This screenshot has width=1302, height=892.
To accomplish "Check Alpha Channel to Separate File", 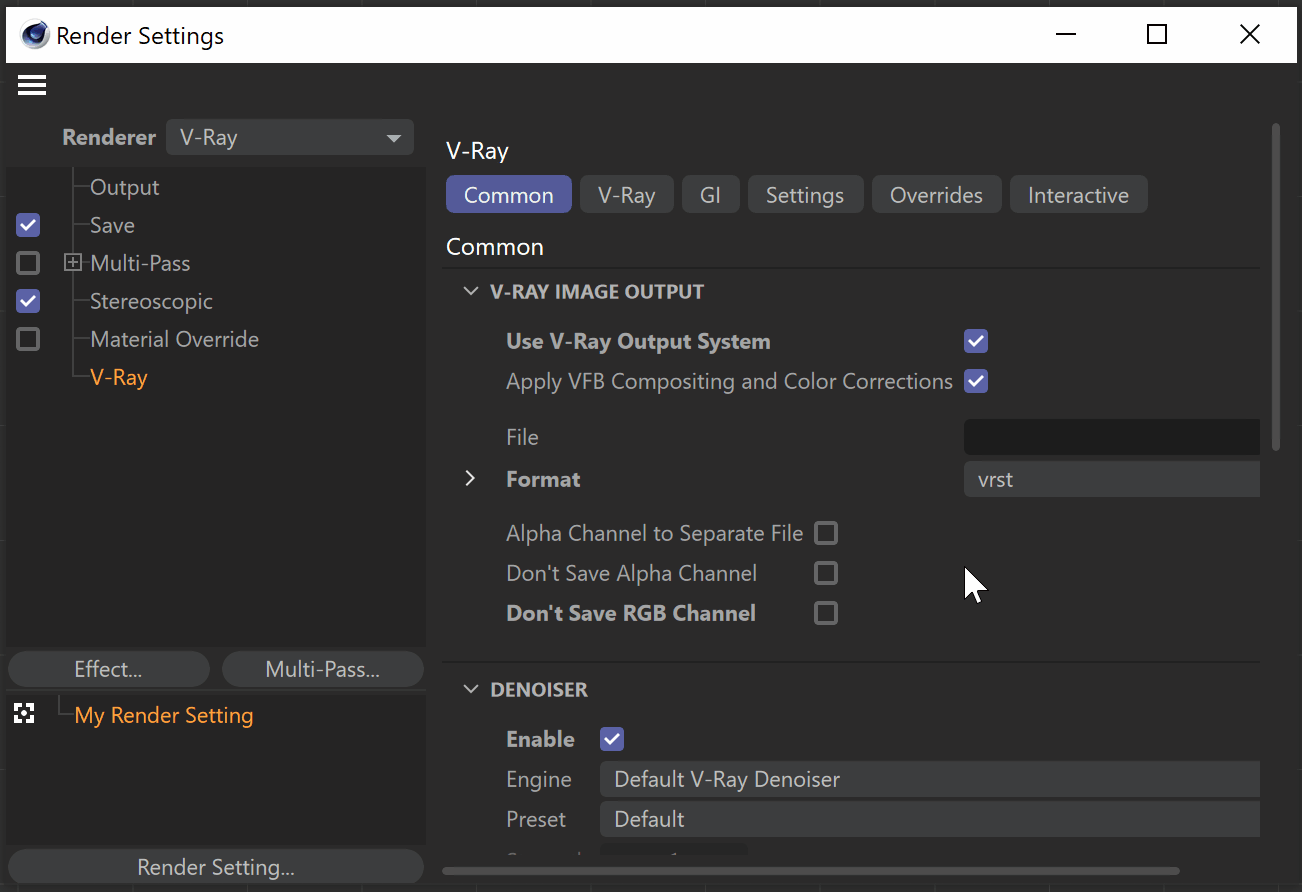I will coord(826,533).
